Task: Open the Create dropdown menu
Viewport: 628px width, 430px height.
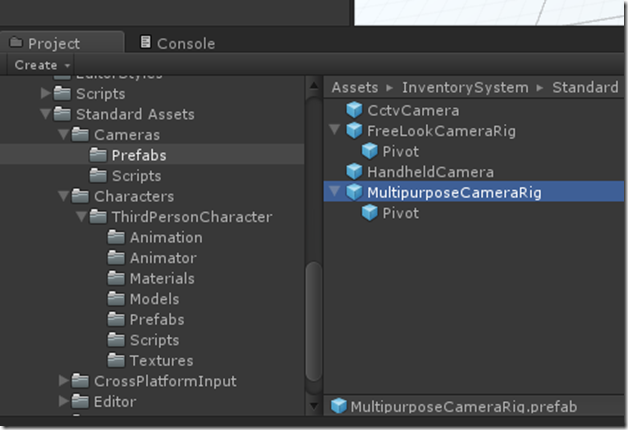Action: click(41, 65)
